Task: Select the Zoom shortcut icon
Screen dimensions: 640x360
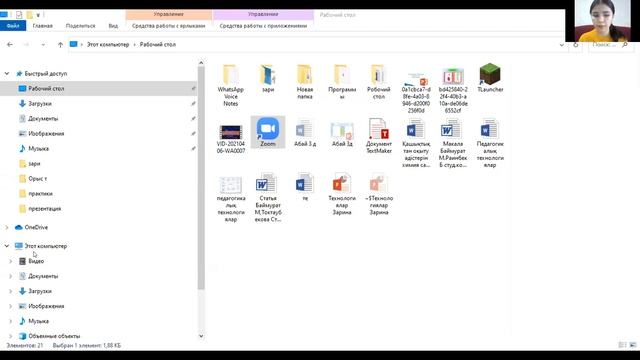Action: point(268,132)
